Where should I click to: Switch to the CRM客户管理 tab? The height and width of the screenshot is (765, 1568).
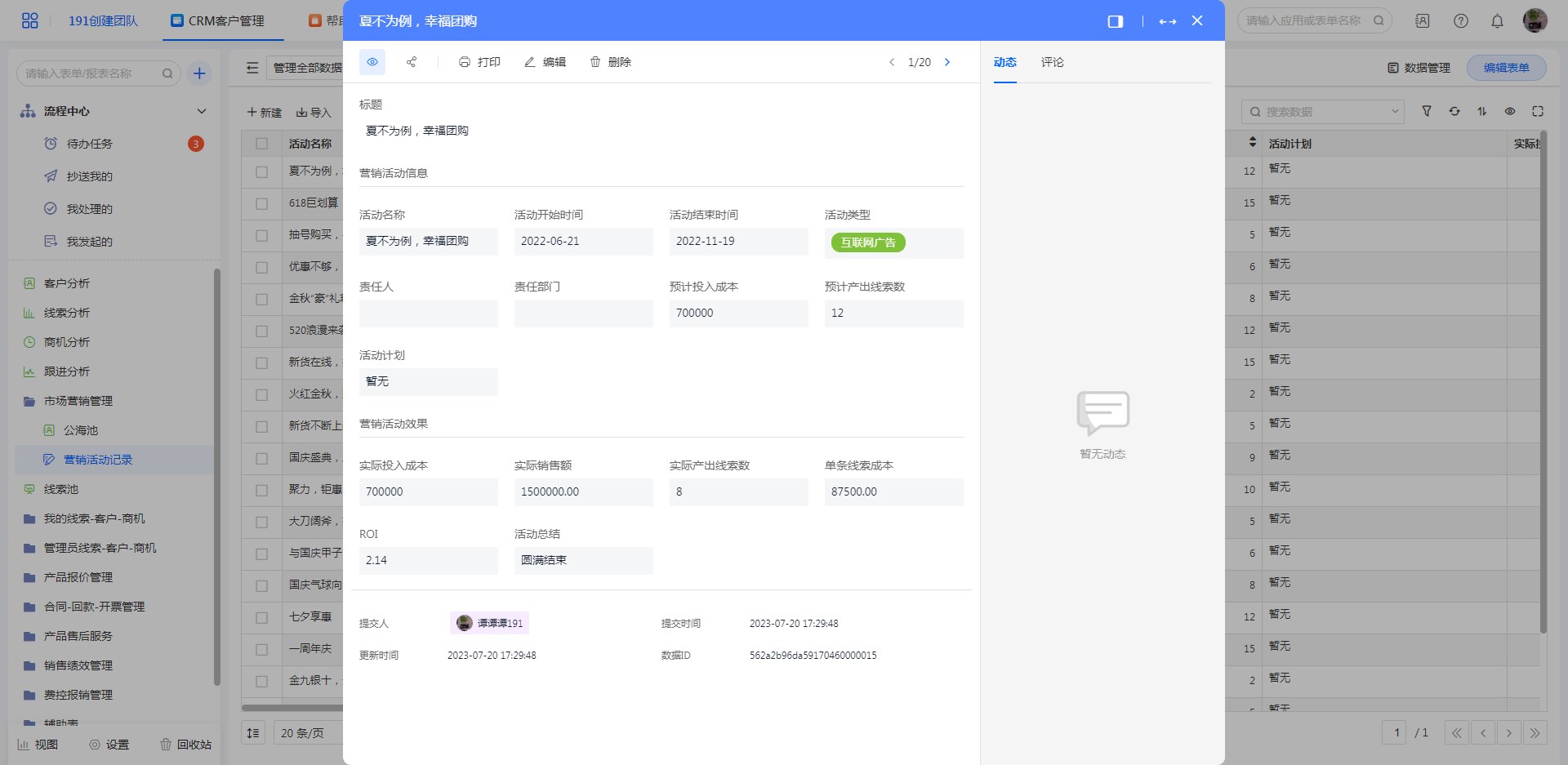click(x=217, y=21)
